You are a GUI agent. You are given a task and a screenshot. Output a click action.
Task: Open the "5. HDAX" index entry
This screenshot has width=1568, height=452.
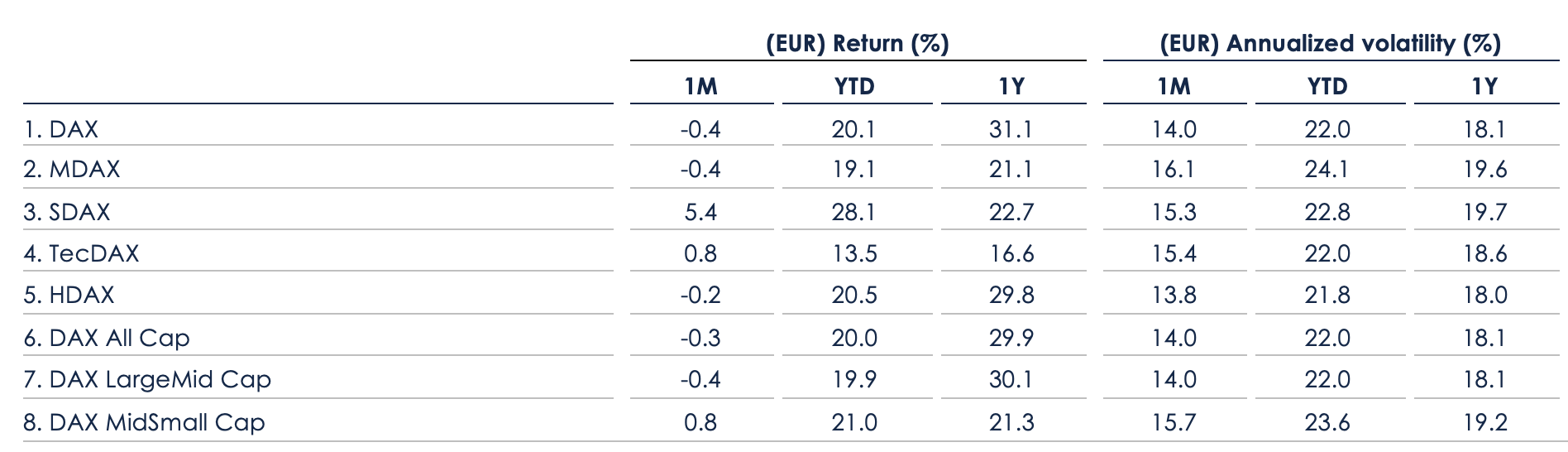coord(69,296)
